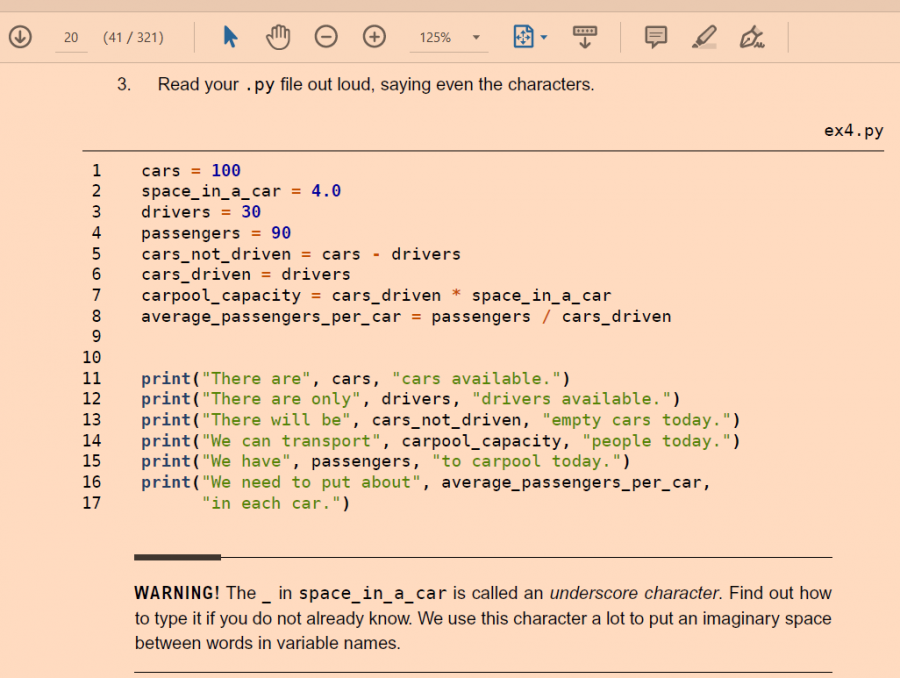Select the Hand pan tool
Image resolution: width=900 pixels, height=678 pixels.
pyautogui.click(x=278, y=37)
